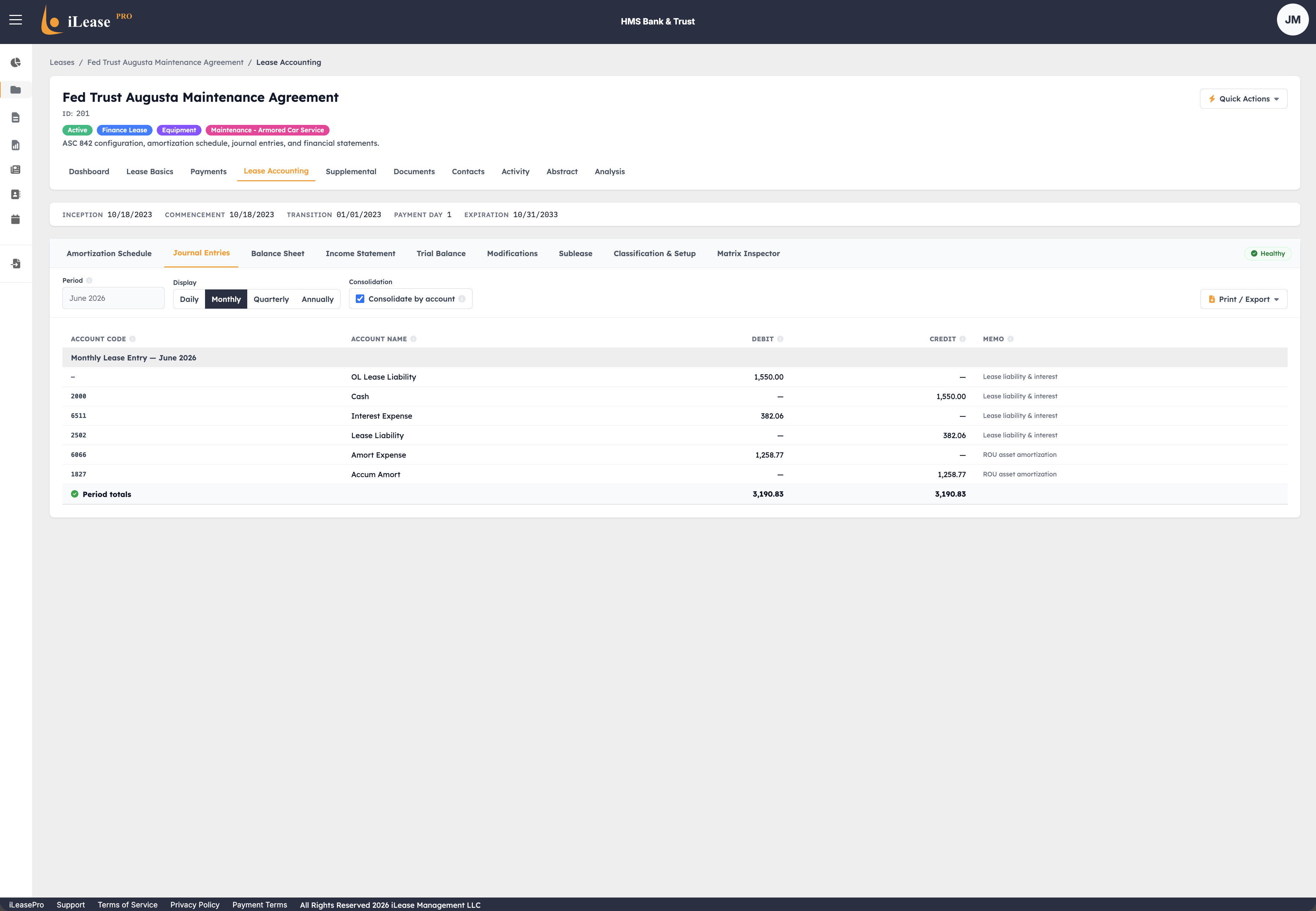Image resolution: width=1316 pixels, height=911 pixels.
Task: Open the Payment Terms footer link
Action: tap(260, 905)
